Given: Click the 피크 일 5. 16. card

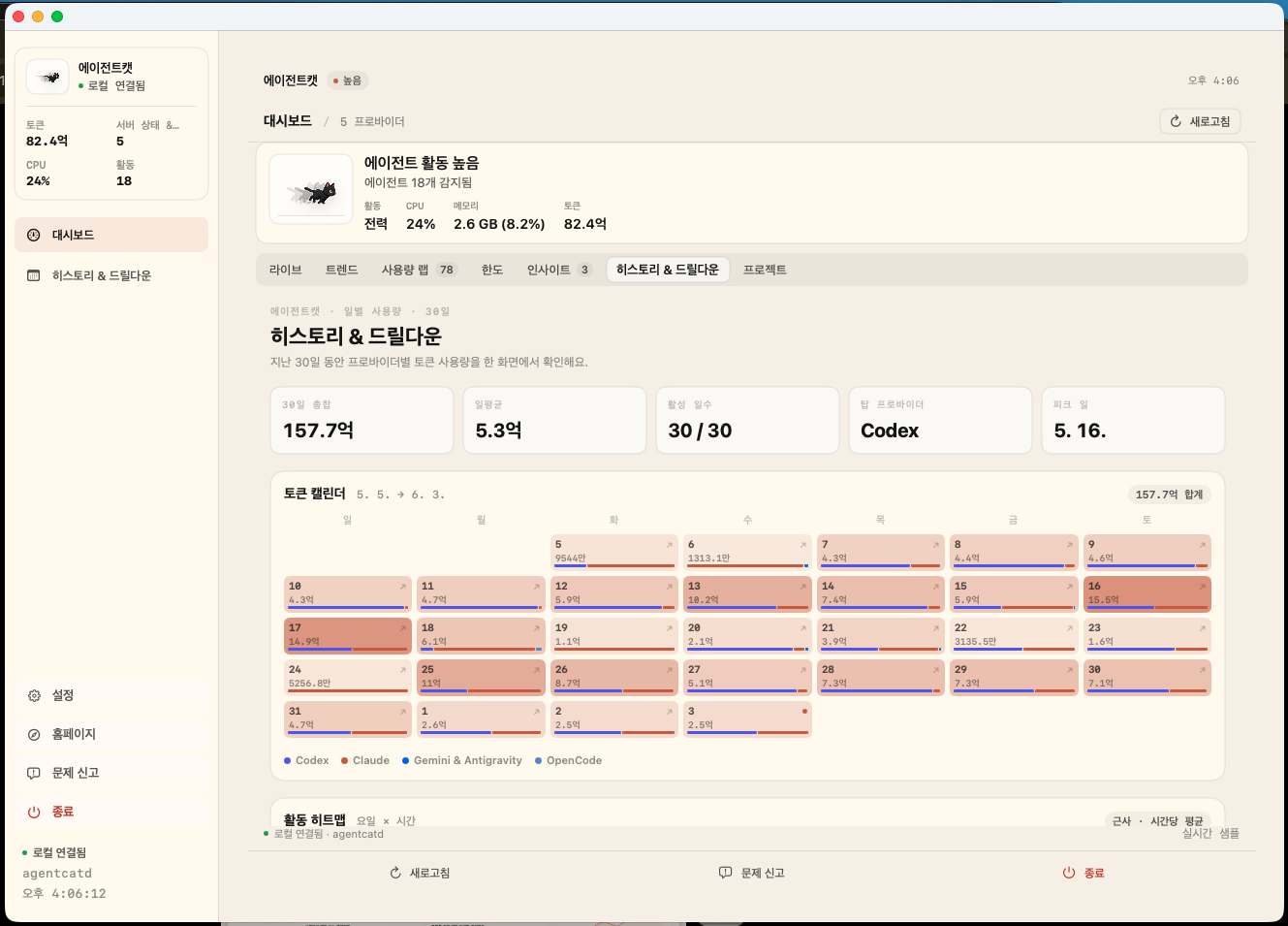Looking at the screenshot, I should pos(1133,420).
